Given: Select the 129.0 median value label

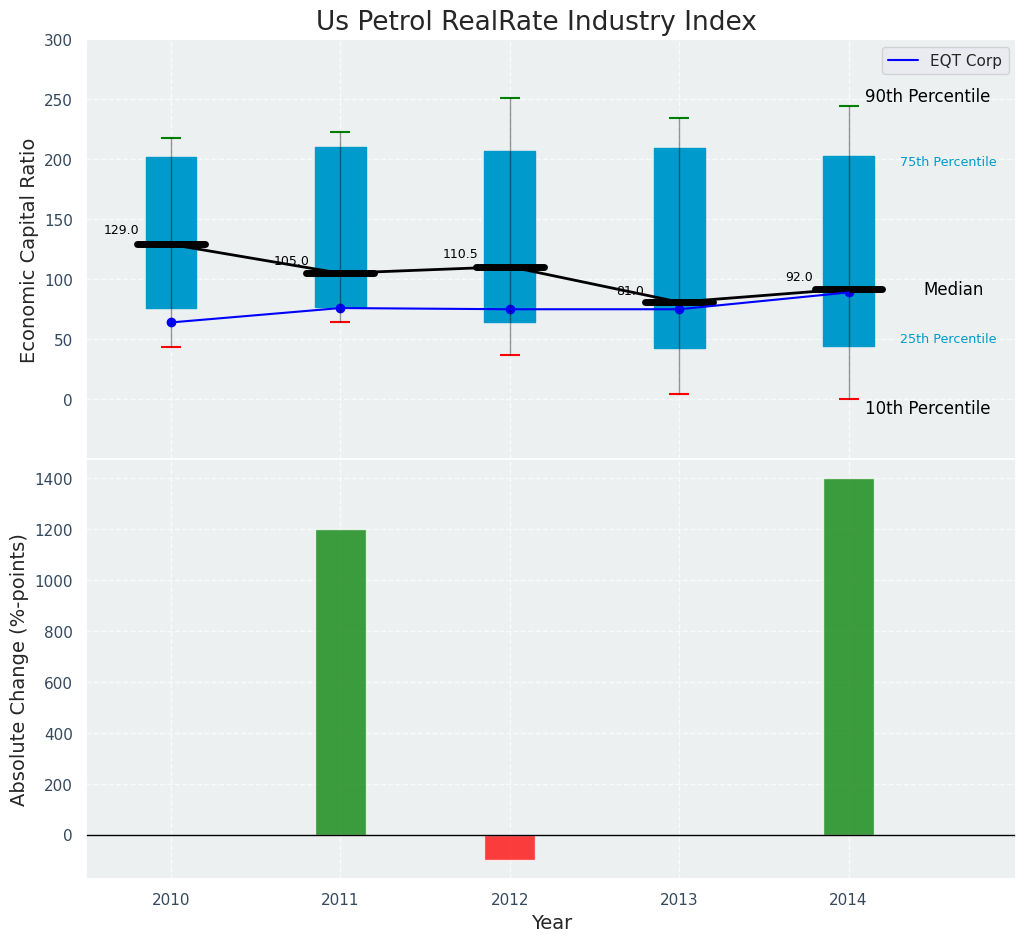Looking at the screenshot, I should point(121,230).
